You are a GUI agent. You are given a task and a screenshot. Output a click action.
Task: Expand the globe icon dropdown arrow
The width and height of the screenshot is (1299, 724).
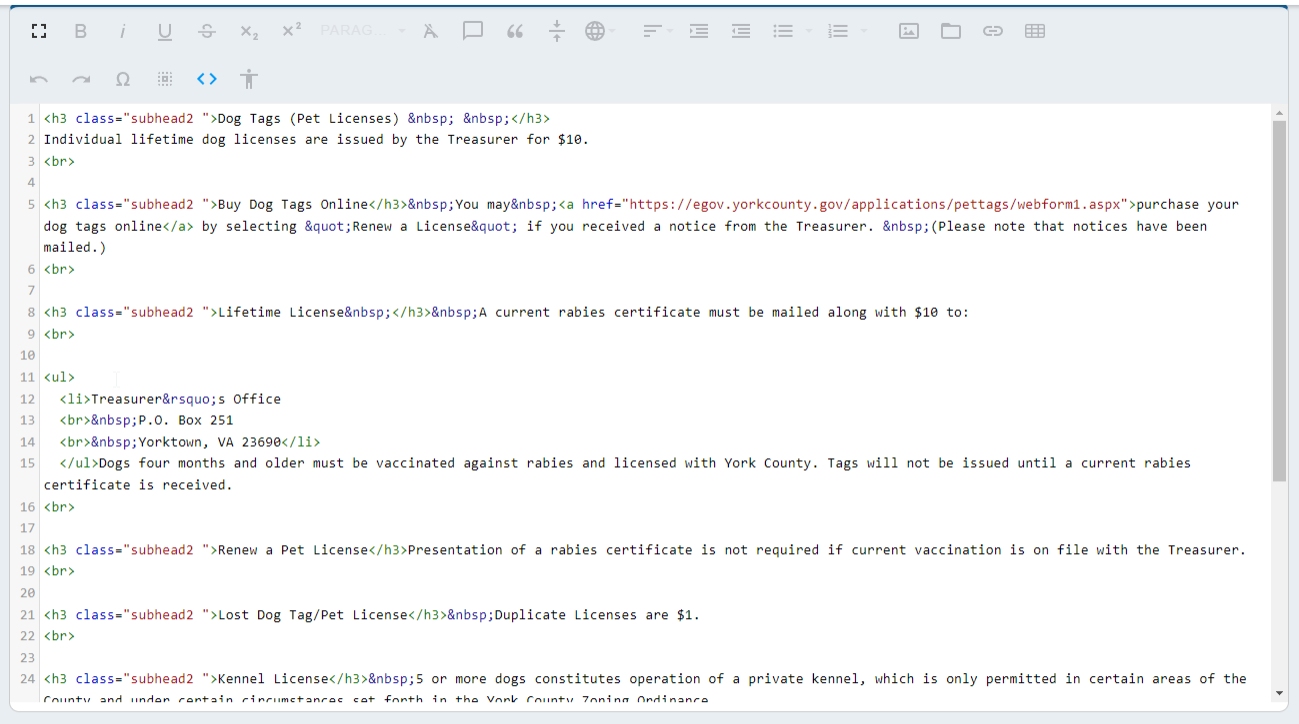coord(612,31)
